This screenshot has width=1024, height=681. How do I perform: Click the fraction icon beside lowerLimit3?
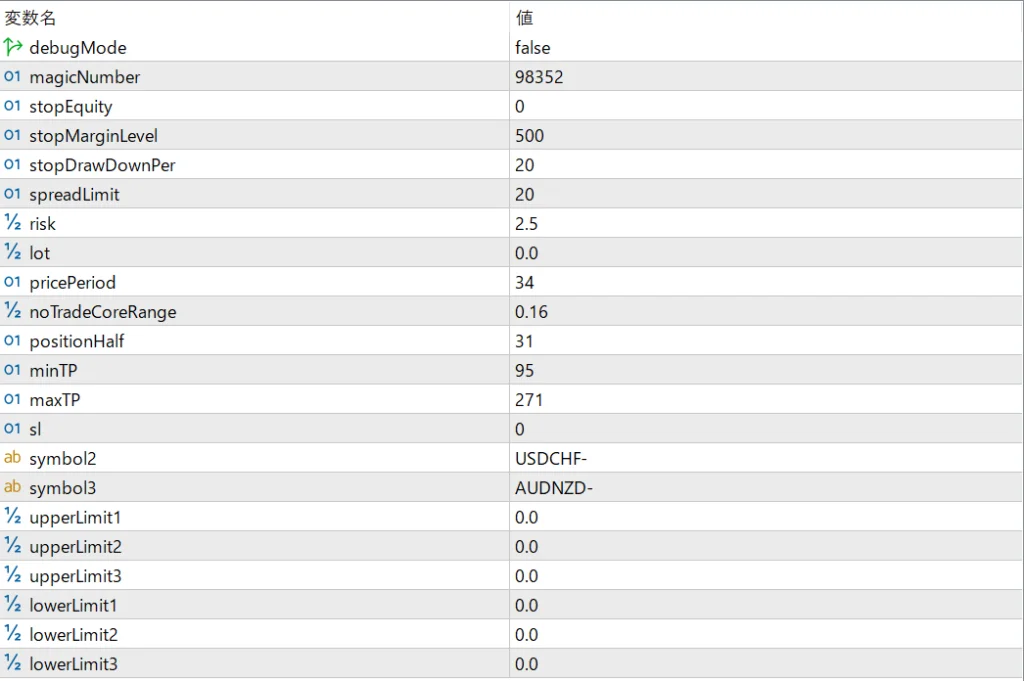[13, 664]
